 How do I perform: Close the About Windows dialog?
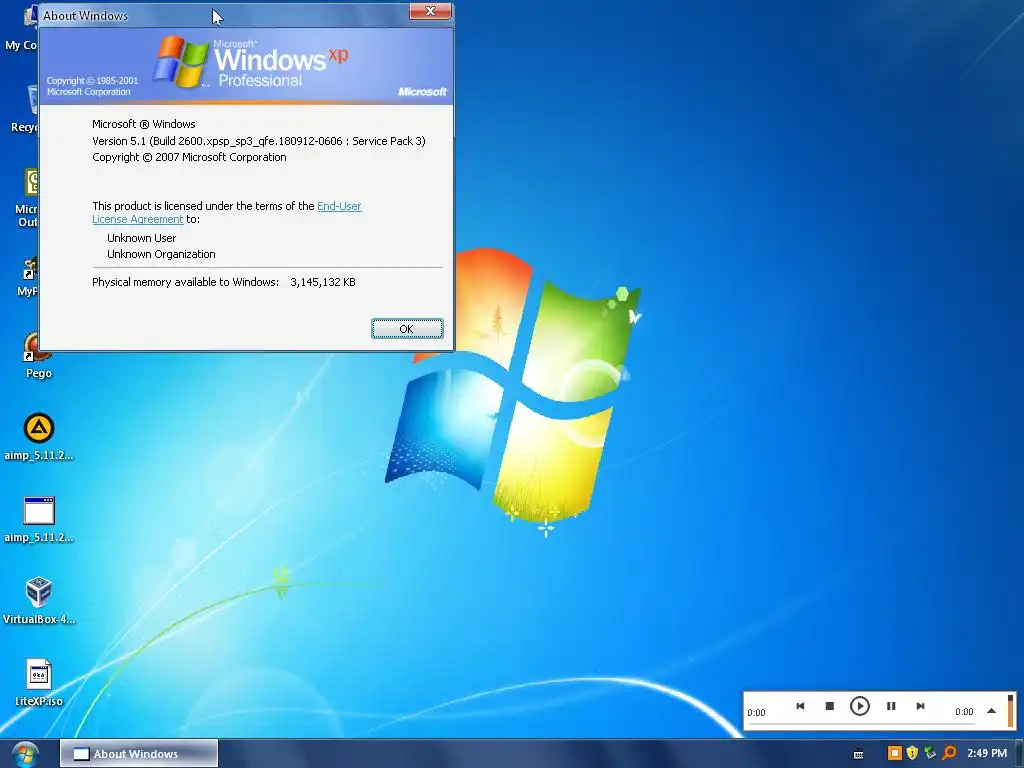click(430, 11)
